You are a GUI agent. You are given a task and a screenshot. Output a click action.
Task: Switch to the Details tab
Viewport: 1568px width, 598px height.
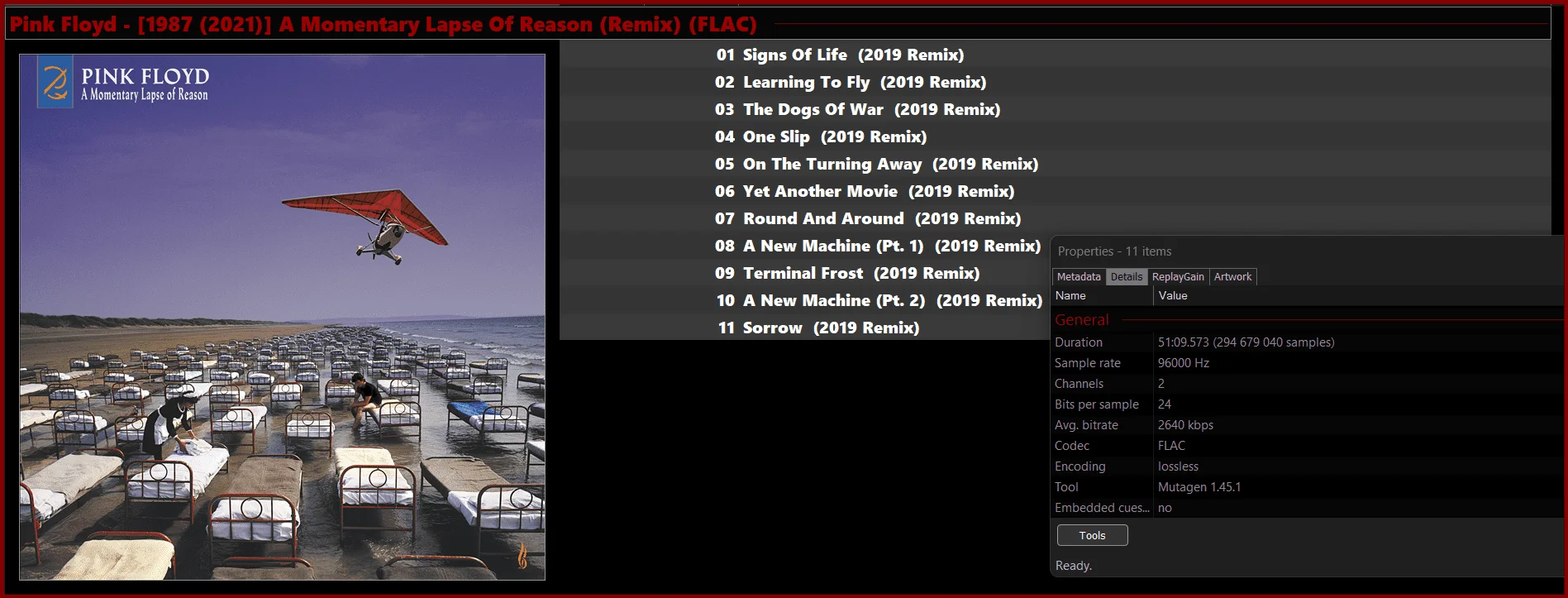1126,277
